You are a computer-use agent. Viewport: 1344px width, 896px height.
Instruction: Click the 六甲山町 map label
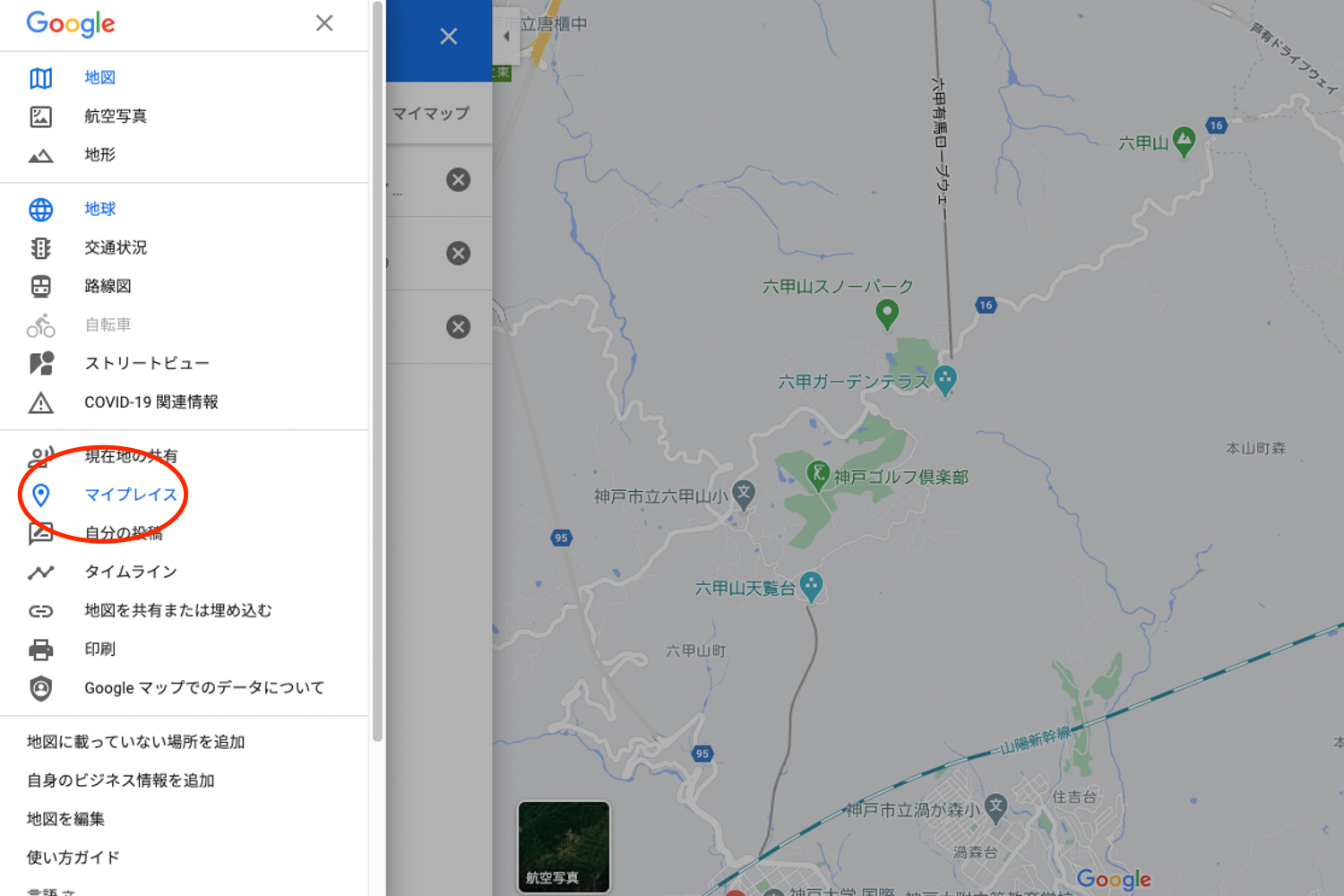[696, 651]
